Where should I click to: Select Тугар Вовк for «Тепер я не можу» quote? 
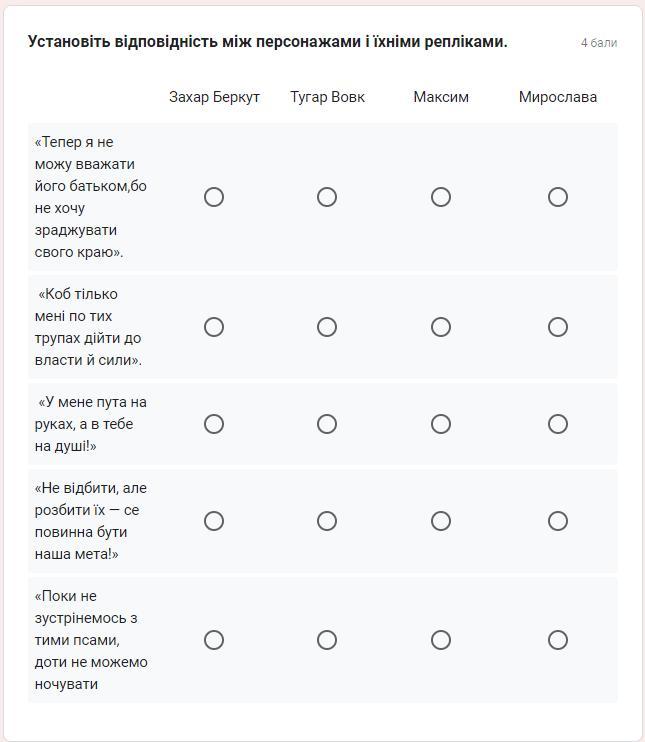327,197
